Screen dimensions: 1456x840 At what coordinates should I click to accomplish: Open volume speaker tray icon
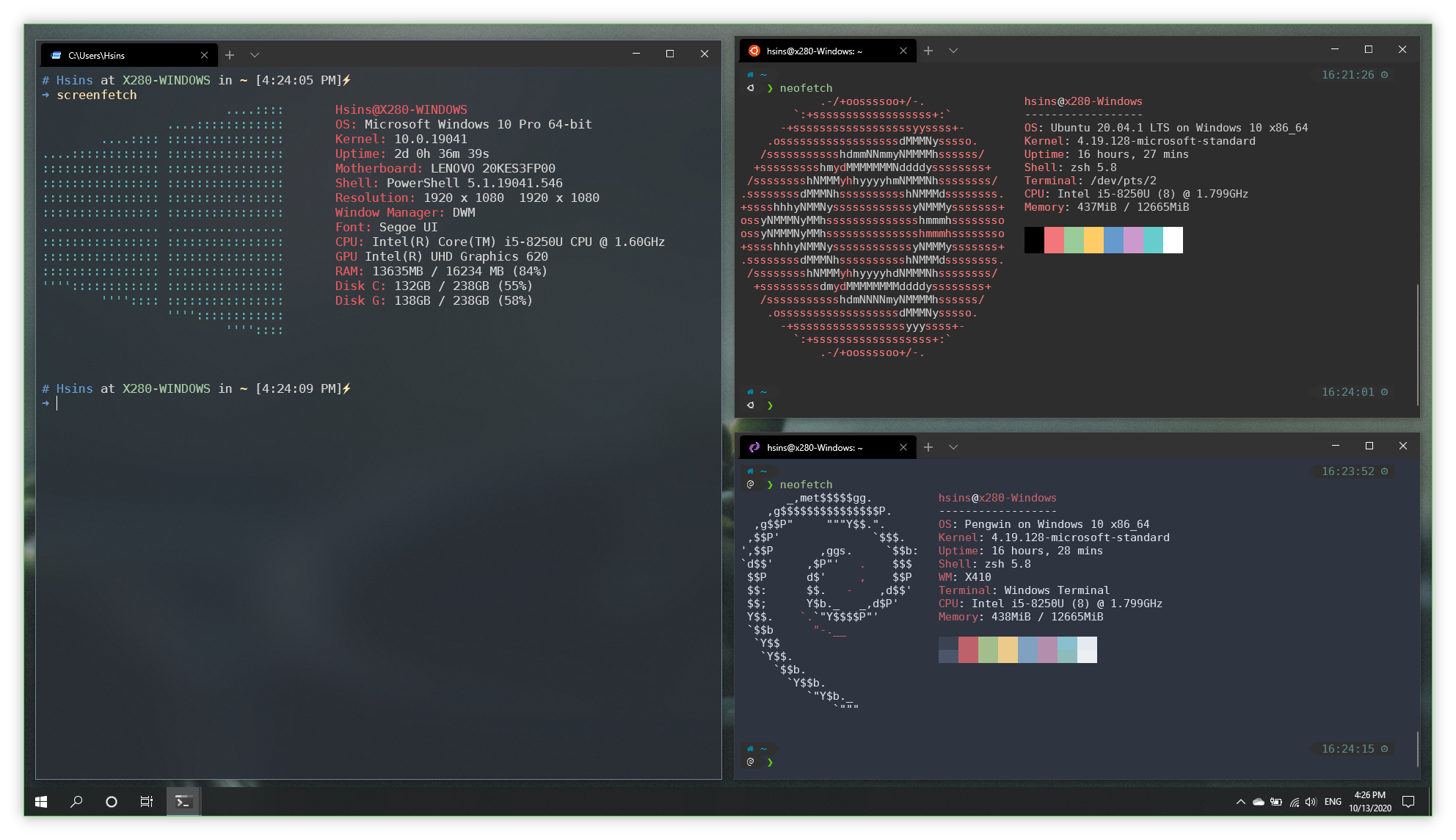point(1311,802)
